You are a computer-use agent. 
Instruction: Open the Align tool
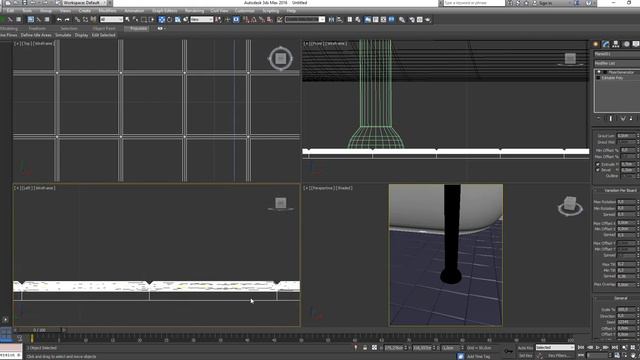pyautogui.click(x=339, y=20)
